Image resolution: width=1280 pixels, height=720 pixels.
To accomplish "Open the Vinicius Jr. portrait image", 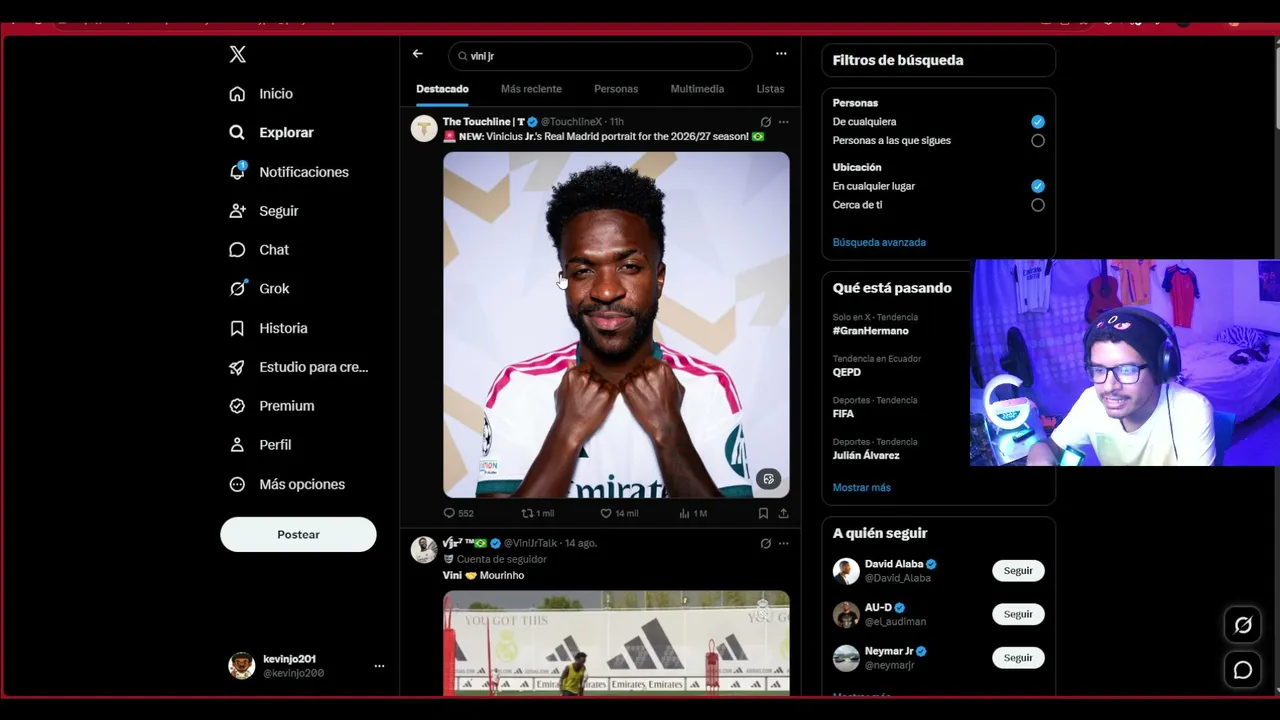I will point(616,324).
